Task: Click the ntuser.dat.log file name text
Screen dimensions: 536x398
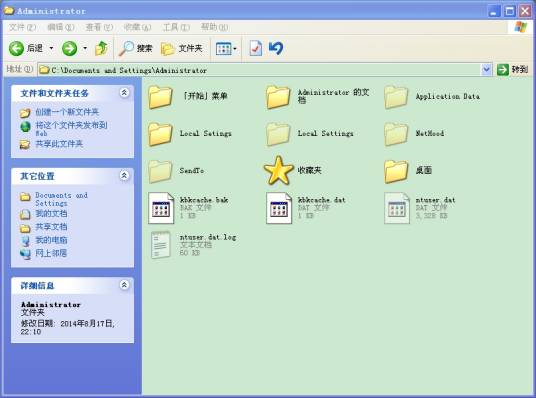Action: (208, 237)
